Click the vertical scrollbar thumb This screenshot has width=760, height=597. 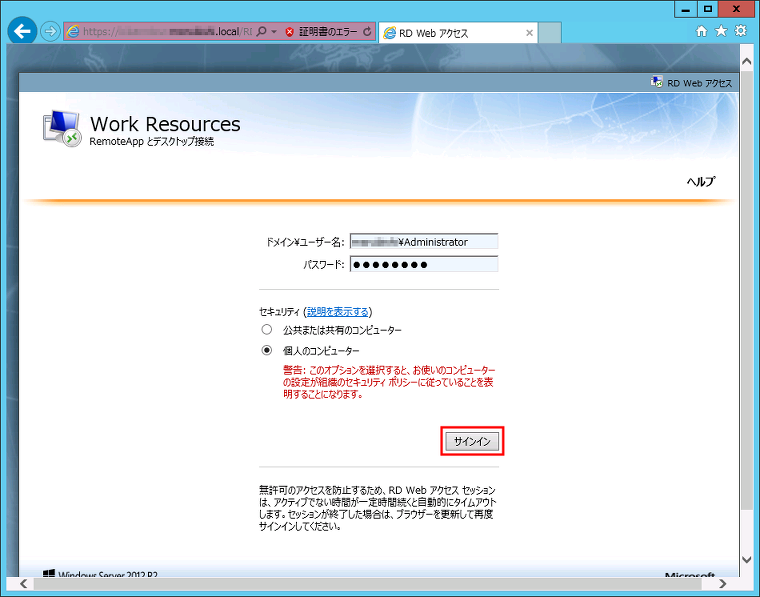click(746, 289)
